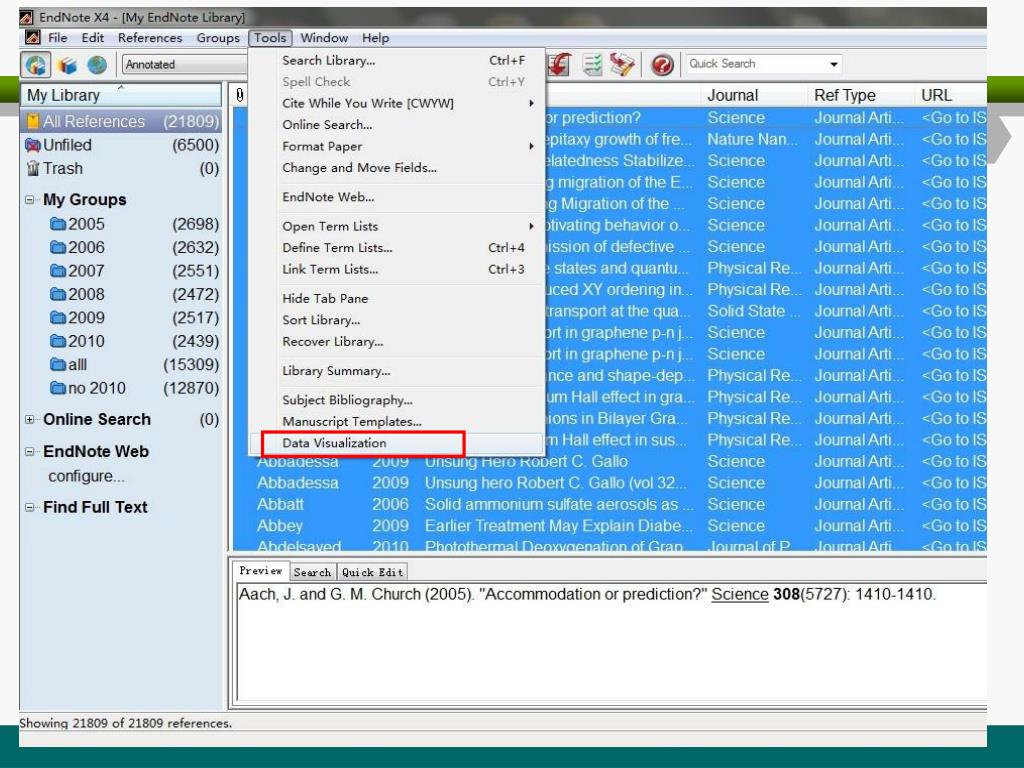Open the References menu

click(150, 38)
